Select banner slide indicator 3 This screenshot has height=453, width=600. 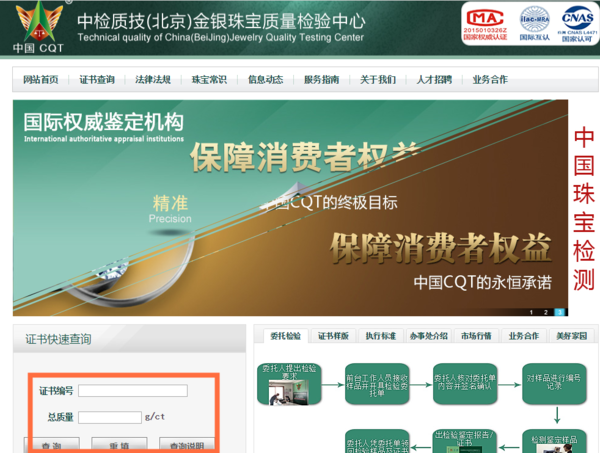point(559,312)
